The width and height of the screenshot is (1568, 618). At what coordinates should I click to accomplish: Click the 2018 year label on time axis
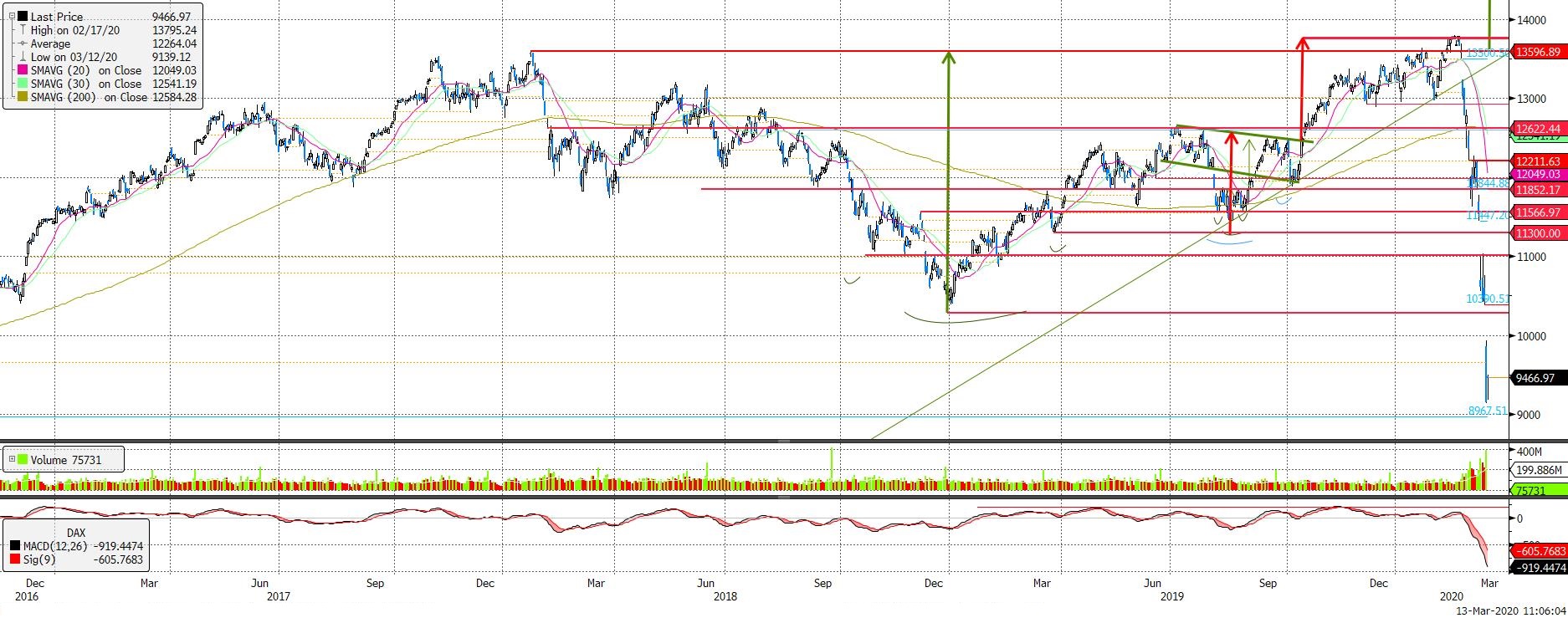pyautogui.click(x=725, y=596)
